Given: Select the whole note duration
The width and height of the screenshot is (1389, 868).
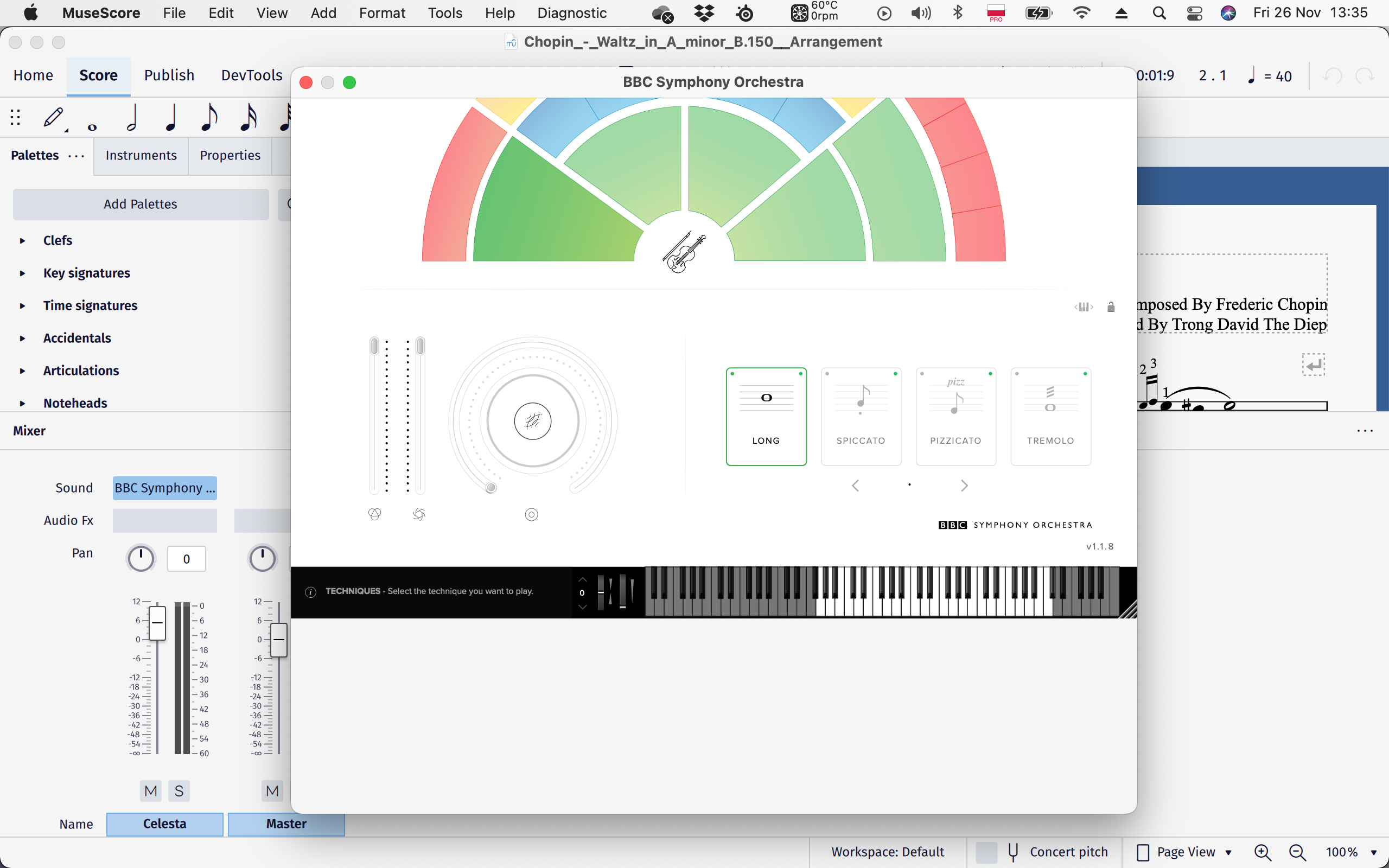Looking at the screenshot, I should (x=92, y=120).
